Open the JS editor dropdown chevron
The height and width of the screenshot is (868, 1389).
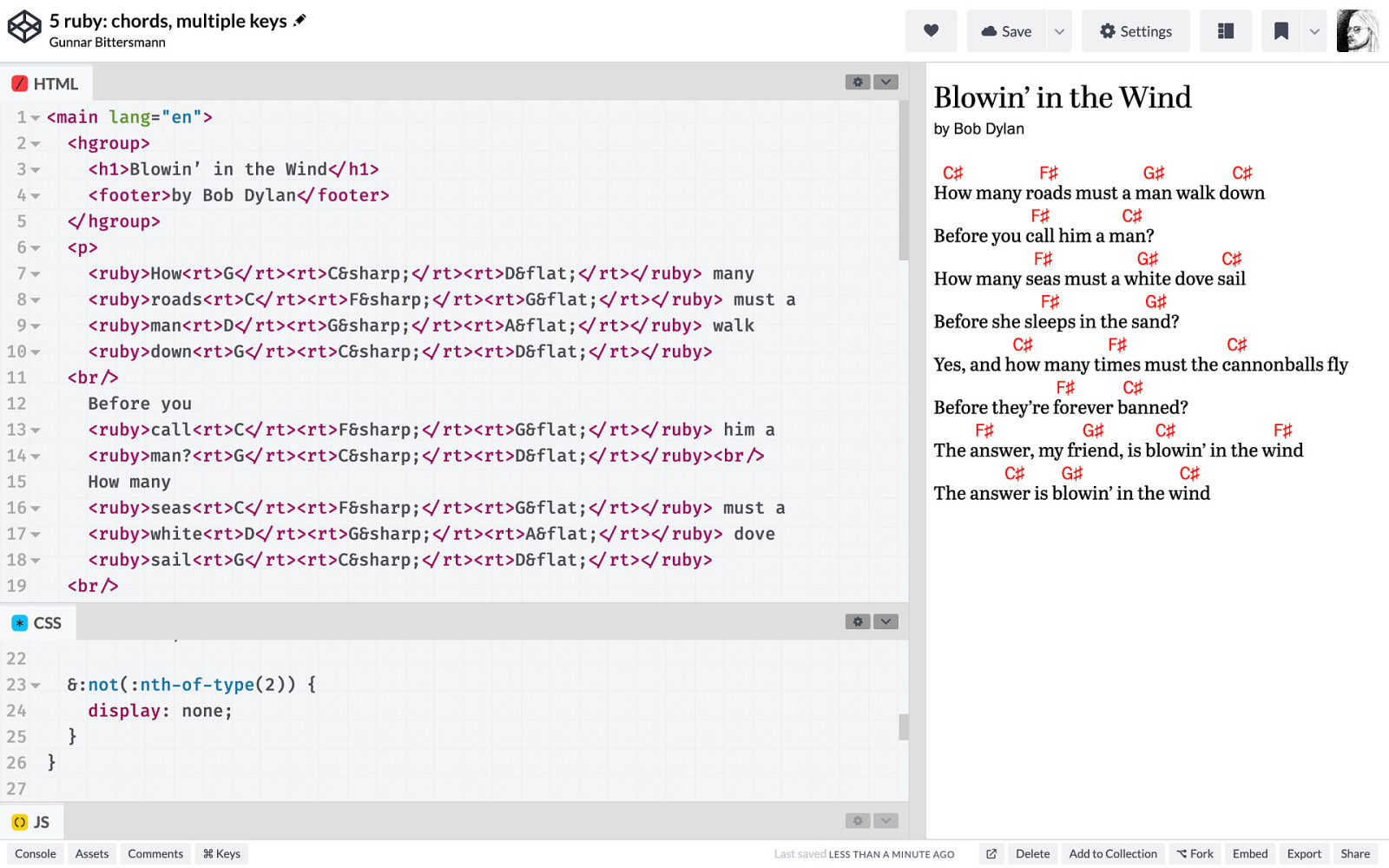point(885,820)
